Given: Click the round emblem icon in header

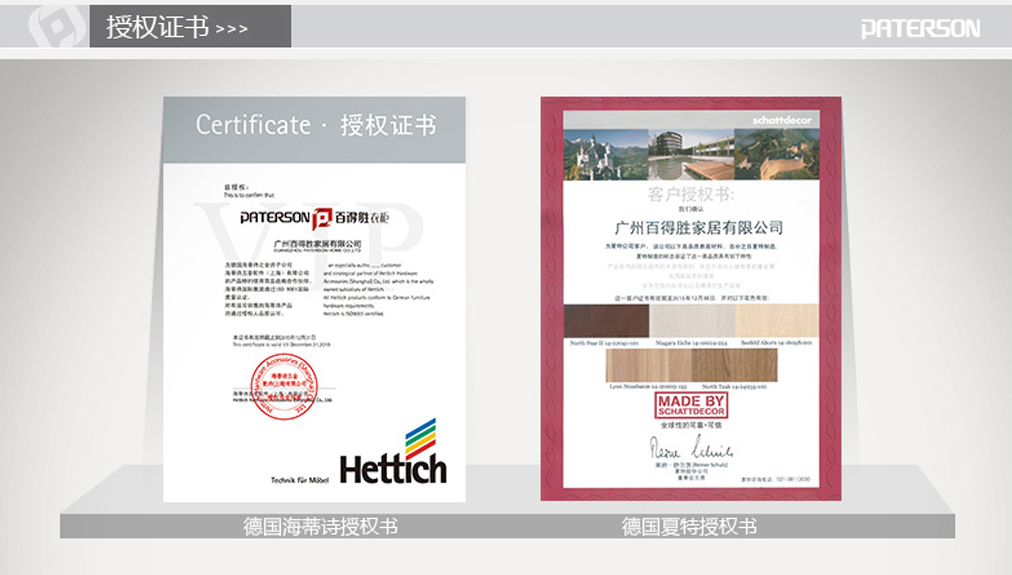Looking at the screenshot, I should pos(57,26).
